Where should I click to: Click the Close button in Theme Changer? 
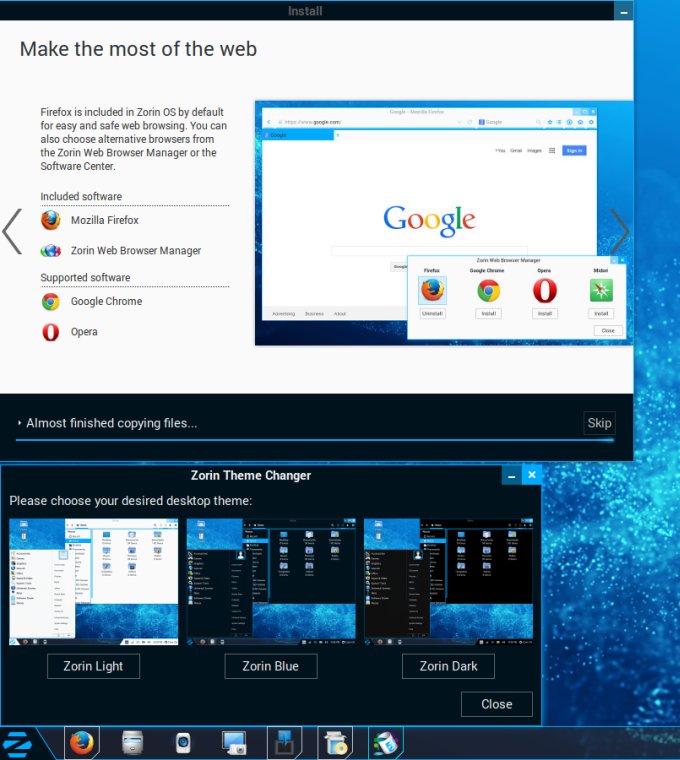tap(497, 704)
